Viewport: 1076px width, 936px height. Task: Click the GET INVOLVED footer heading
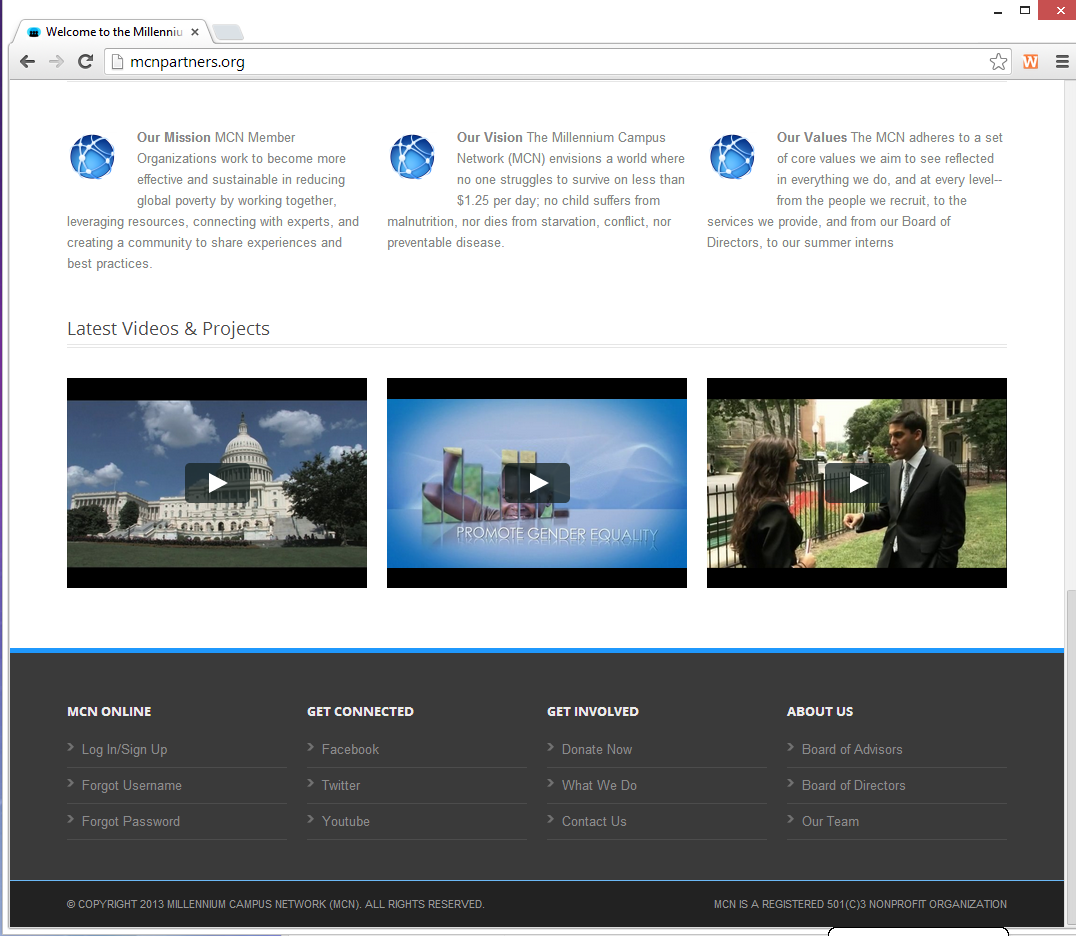pyautogui.click(x=593, y=712)
